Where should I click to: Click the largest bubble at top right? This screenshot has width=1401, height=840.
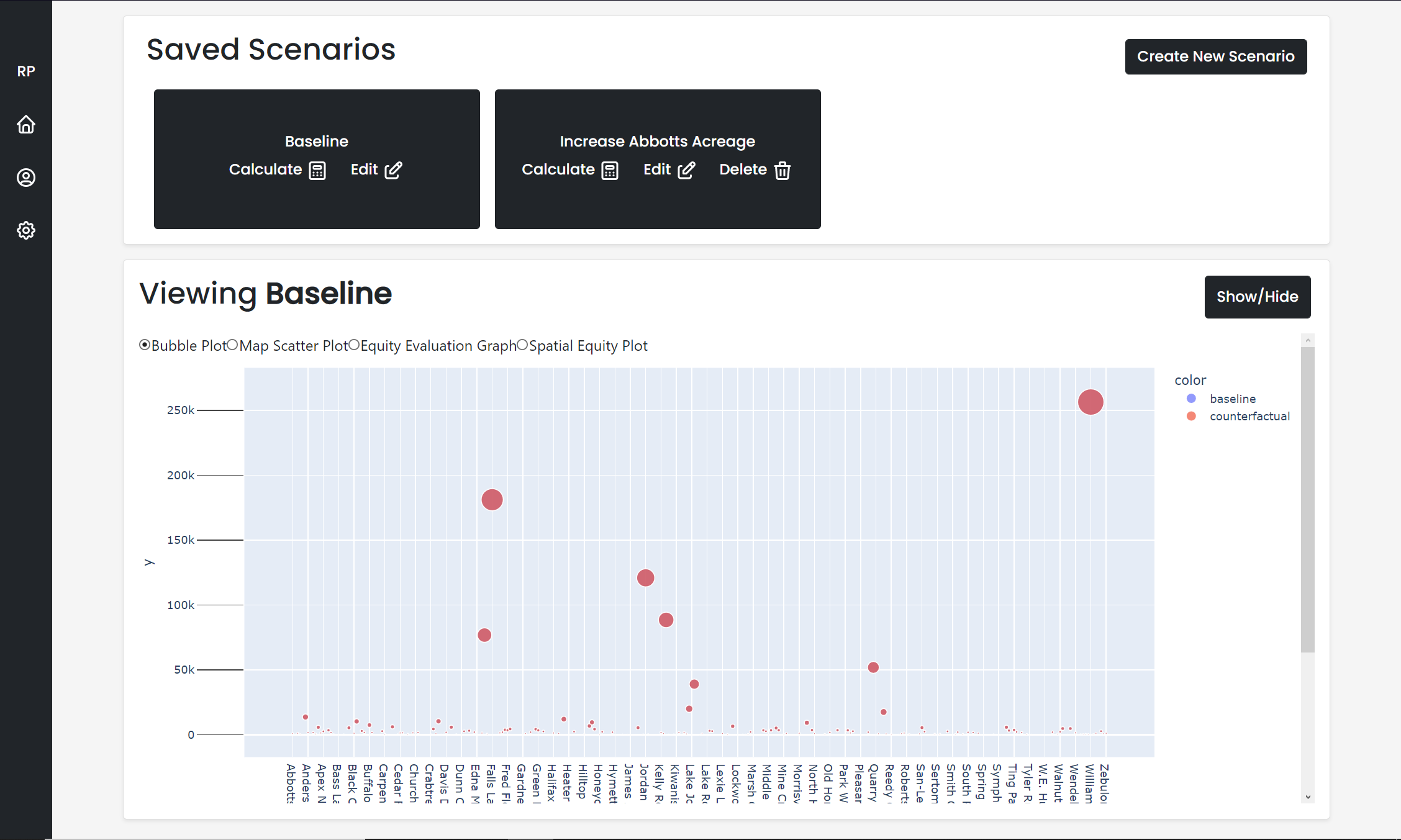[1090, 402]
